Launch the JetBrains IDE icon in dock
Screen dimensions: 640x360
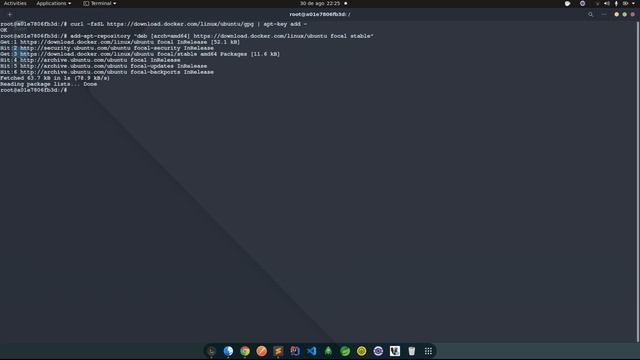coord(295,351)
